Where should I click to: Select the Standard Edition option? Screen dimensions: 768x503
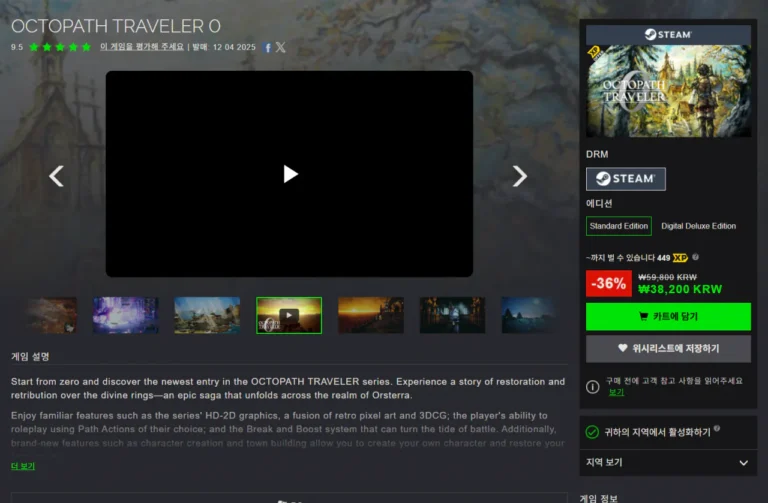618,226
